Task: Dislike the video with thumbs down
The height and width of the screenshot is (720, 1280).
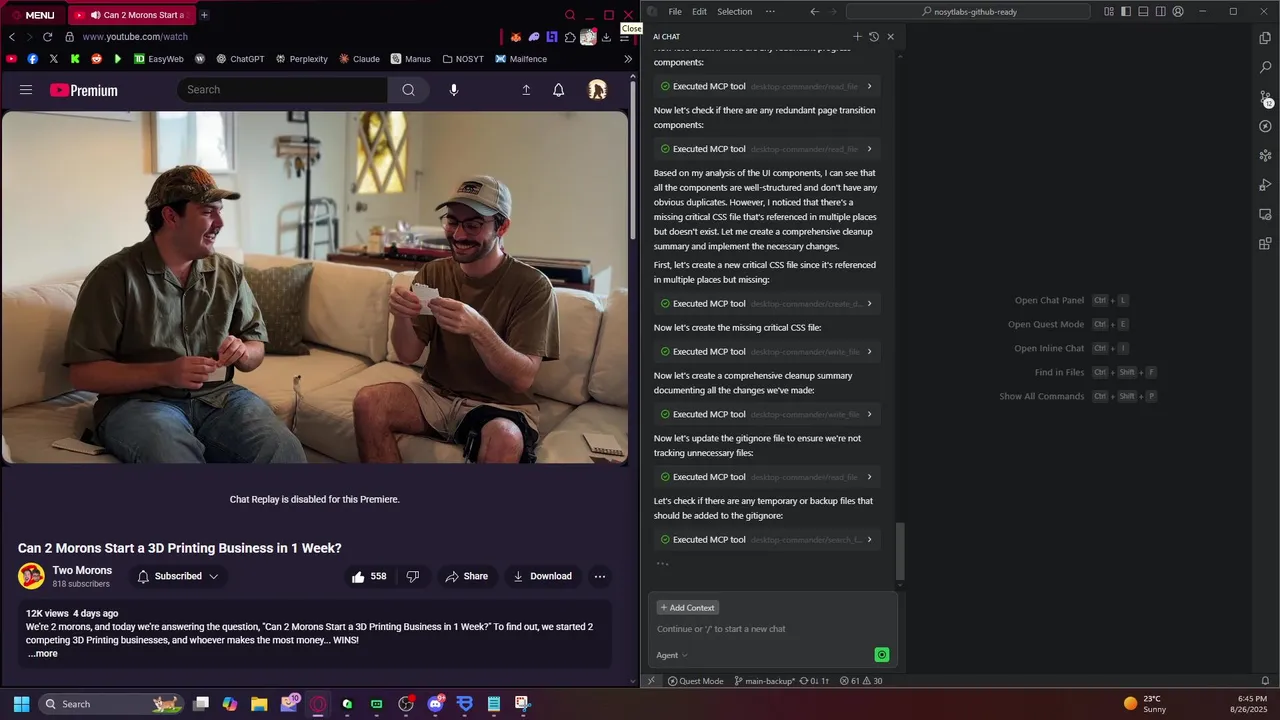Action: [x=412, y=576]
